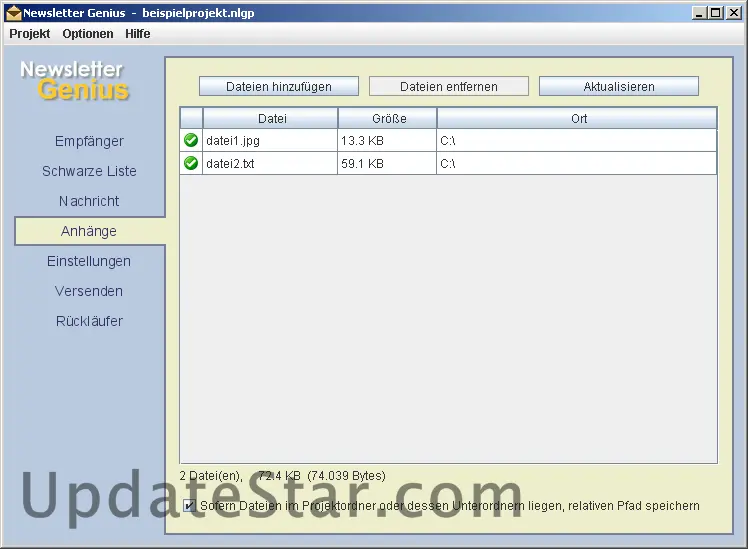
Task: Show the Rückläufer section
Action: 89,321
